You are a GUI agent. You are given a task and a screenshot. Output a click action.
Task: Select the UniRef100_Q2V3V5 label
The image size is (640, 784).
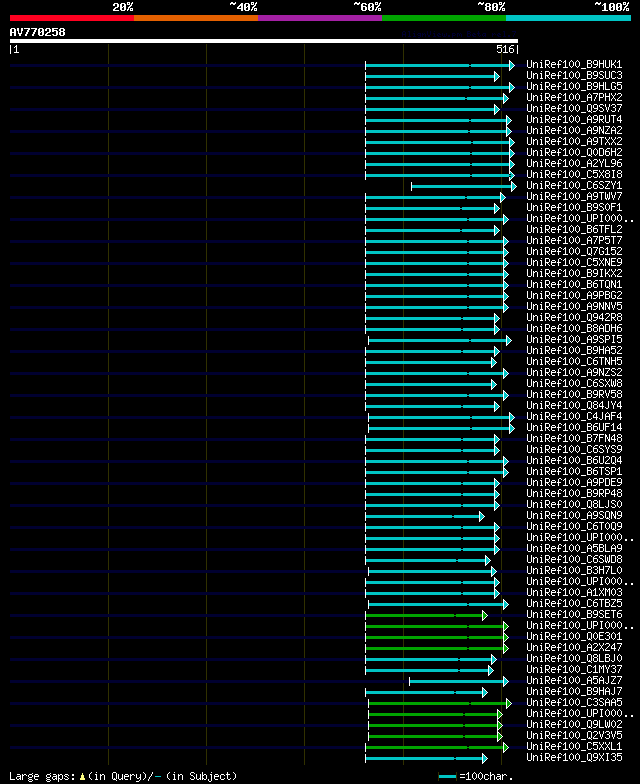(574, 736)
